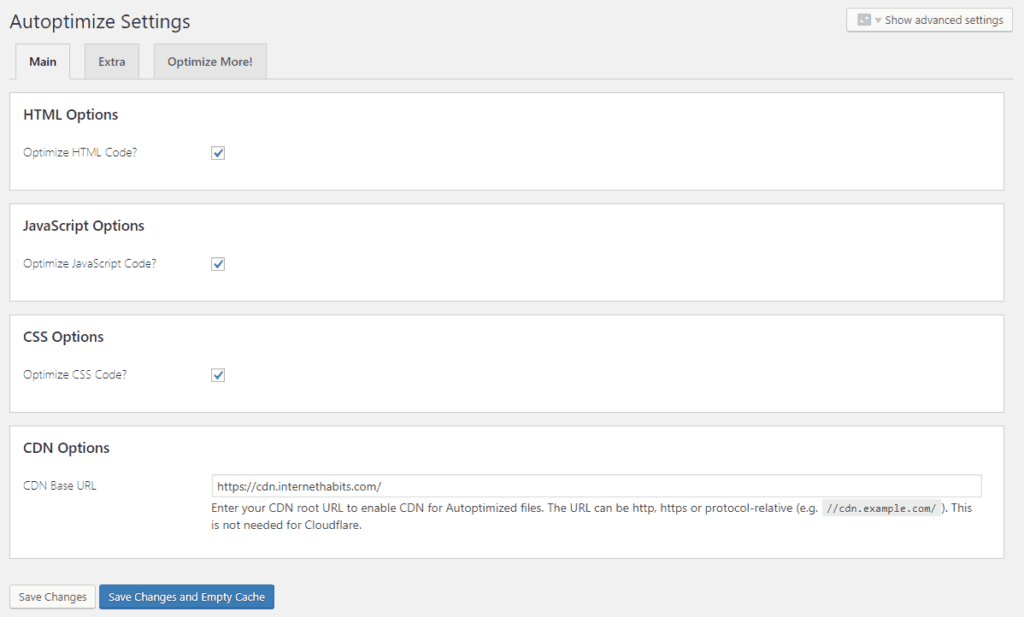This screenshot has height=617, width=1024.
Task: Uncheck the Optimize HTML Code checkbox
Action: click(218, 153)
